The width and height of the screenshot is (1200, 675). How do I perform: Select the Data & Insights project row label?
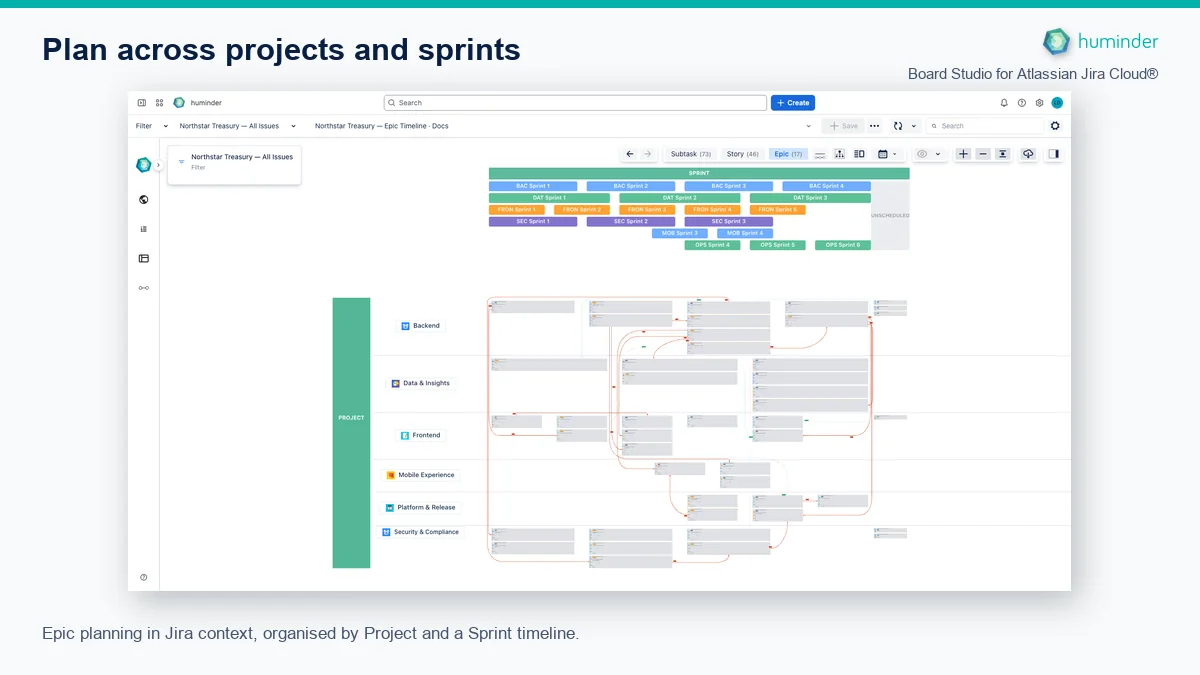(421, 383)
